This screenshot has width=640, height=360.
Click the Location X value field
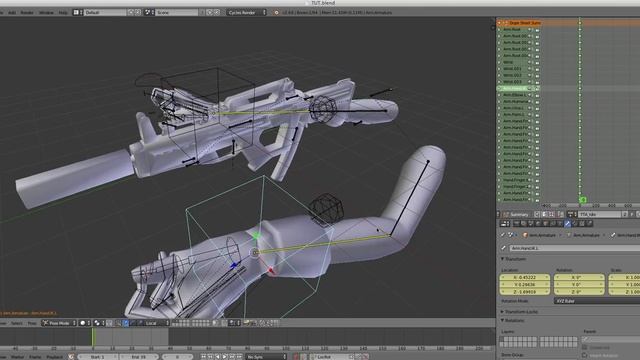(x=525, y=278)
